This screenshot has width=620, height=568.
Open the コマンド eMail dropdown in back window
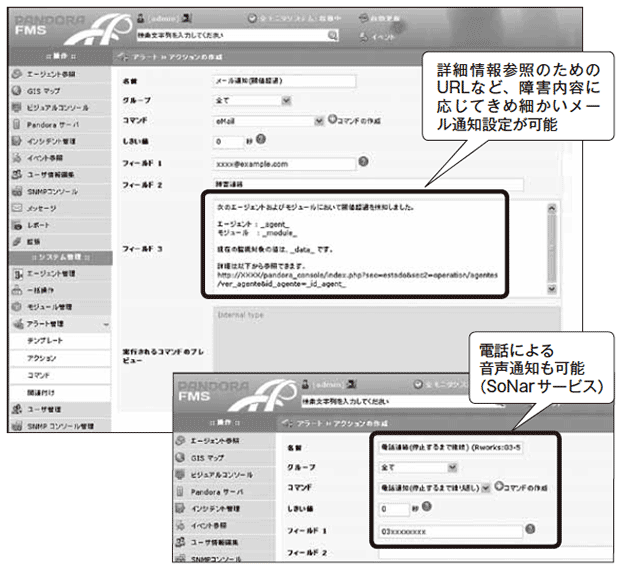pyautogui.click(x=268, y=121)
